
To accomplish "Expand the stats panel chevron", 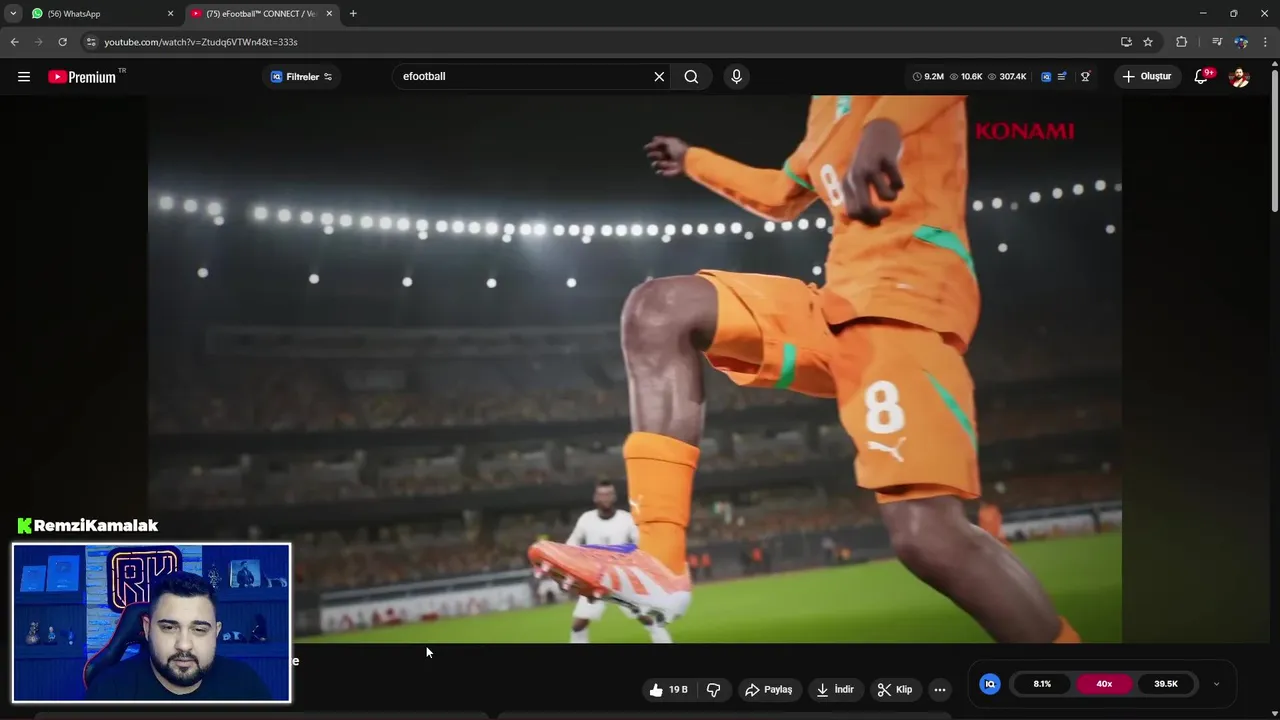I will [1216, 684].
